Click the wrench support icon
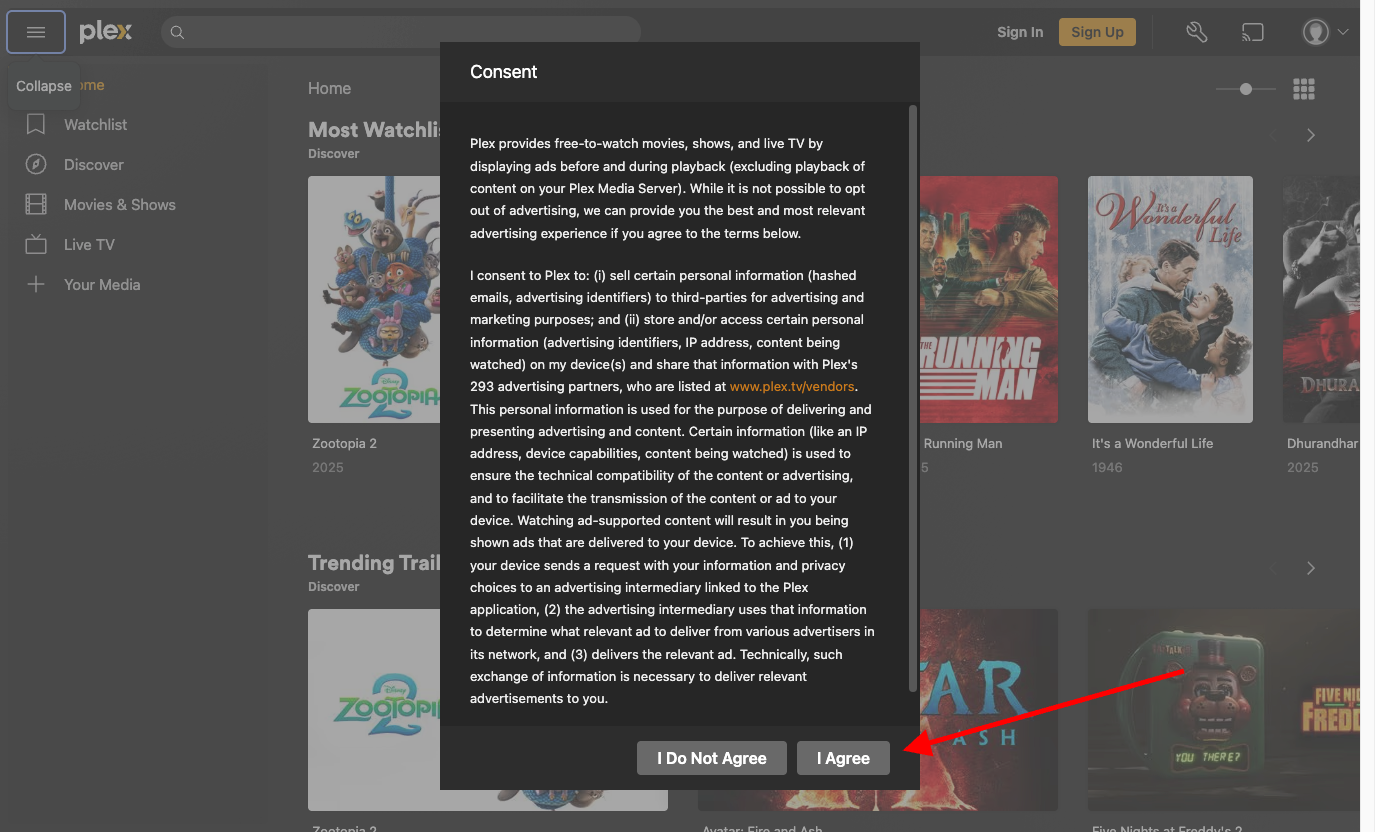 click(x=1196, y=31)
